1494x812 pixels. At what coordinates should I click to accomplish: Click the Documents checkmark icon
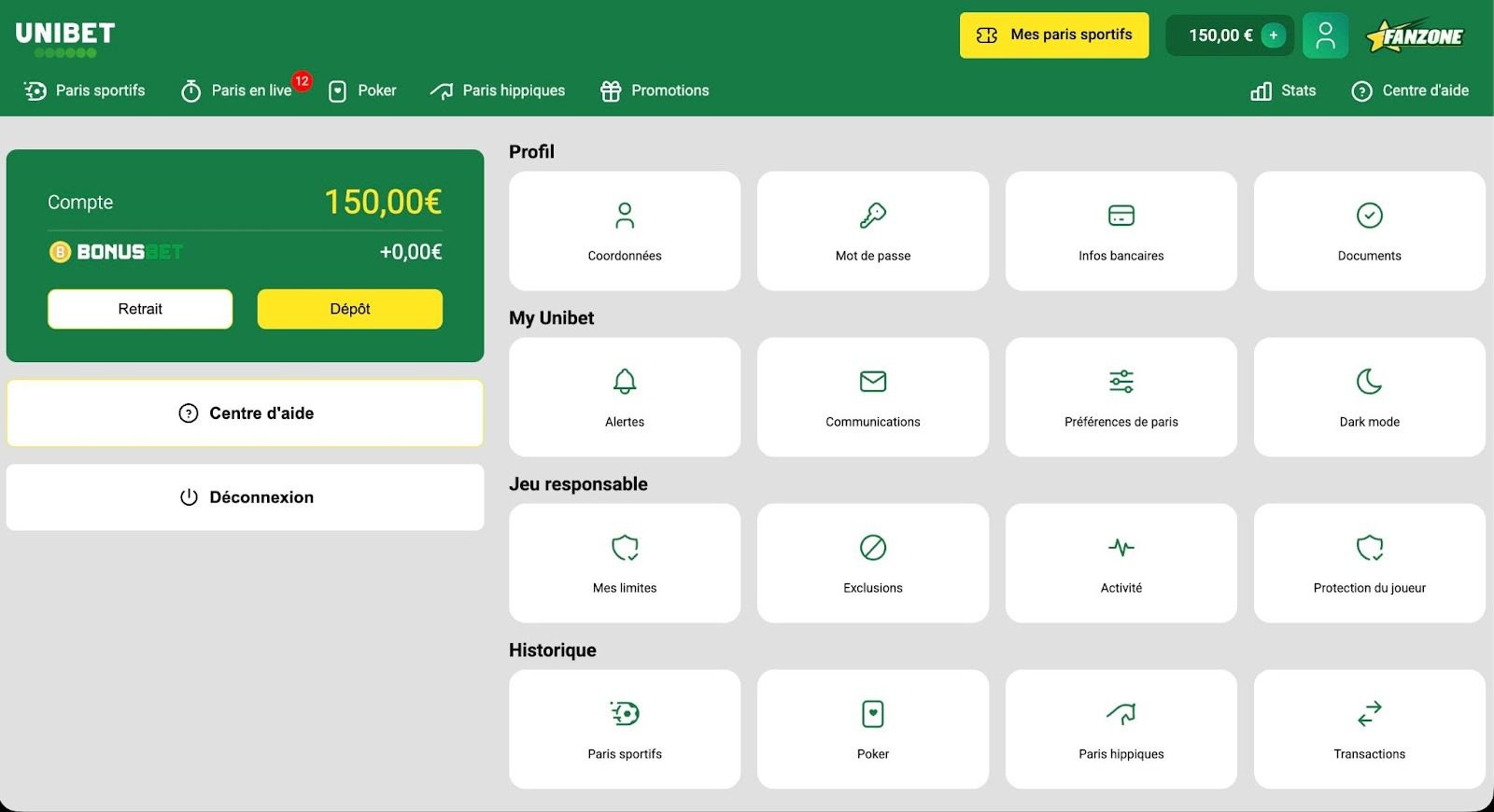(x=1370, y=216)
